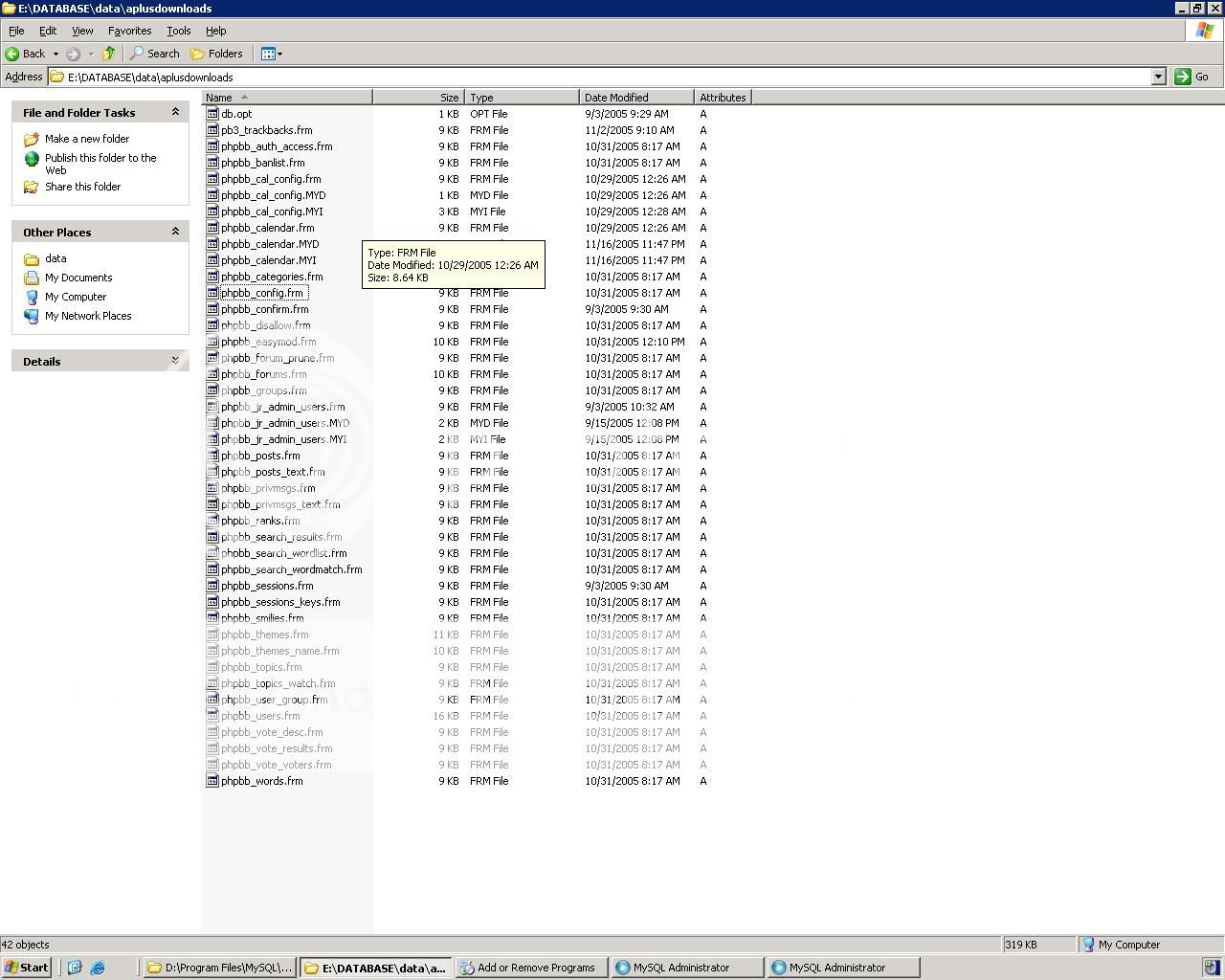Screen dimensions: 1225x980
Task: Expand the Details panel
Action: [174, 361]
